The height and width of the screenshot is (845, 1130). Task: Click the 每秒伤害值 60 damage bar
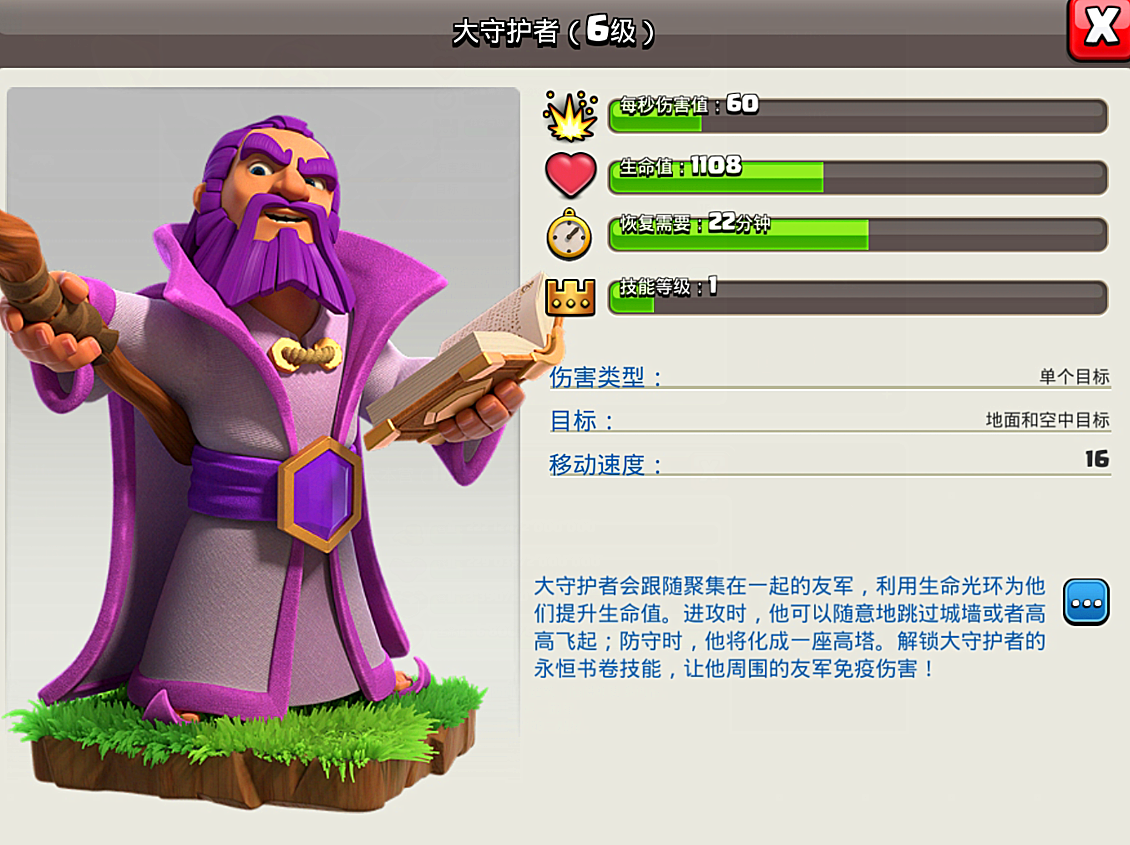pos(858,116)
